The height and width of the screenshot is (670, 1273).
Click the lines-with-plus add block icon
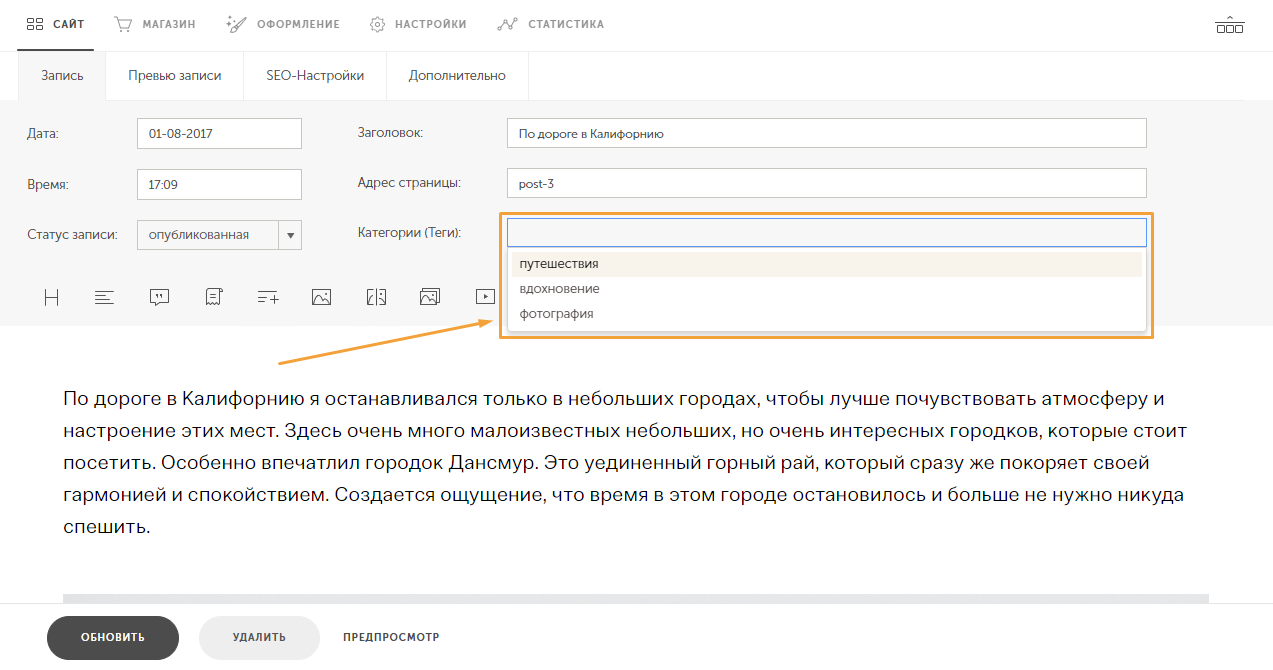click(267, 297)
